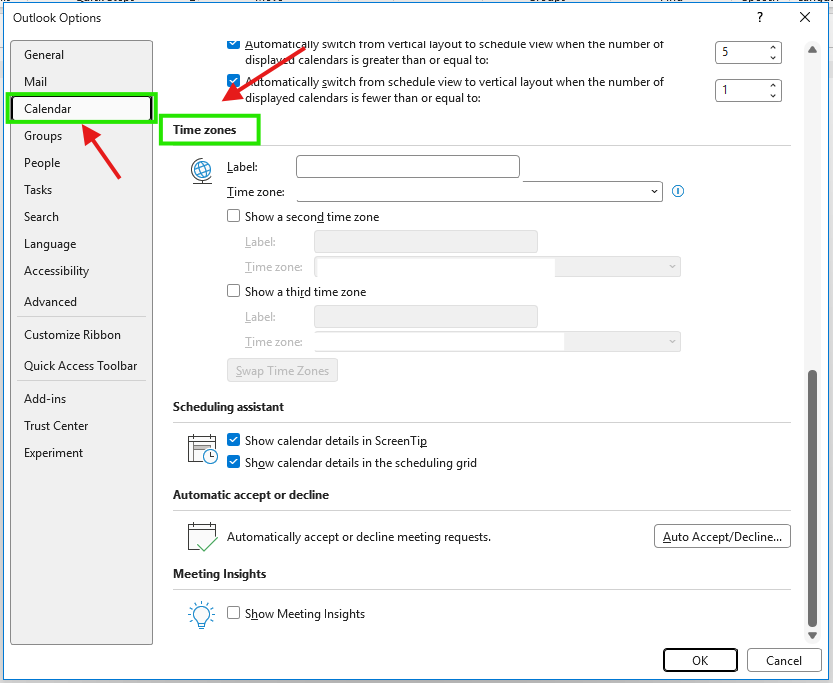
Task: Click the vertical scrollbar thumb
Action: [x=812, y=498]
